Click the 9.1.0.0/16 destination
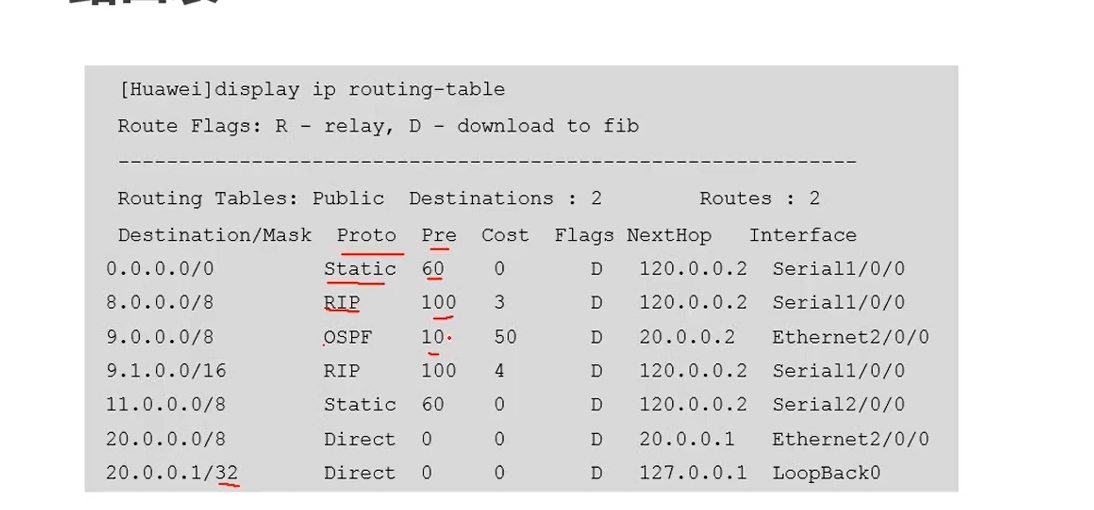 [166, 370]
